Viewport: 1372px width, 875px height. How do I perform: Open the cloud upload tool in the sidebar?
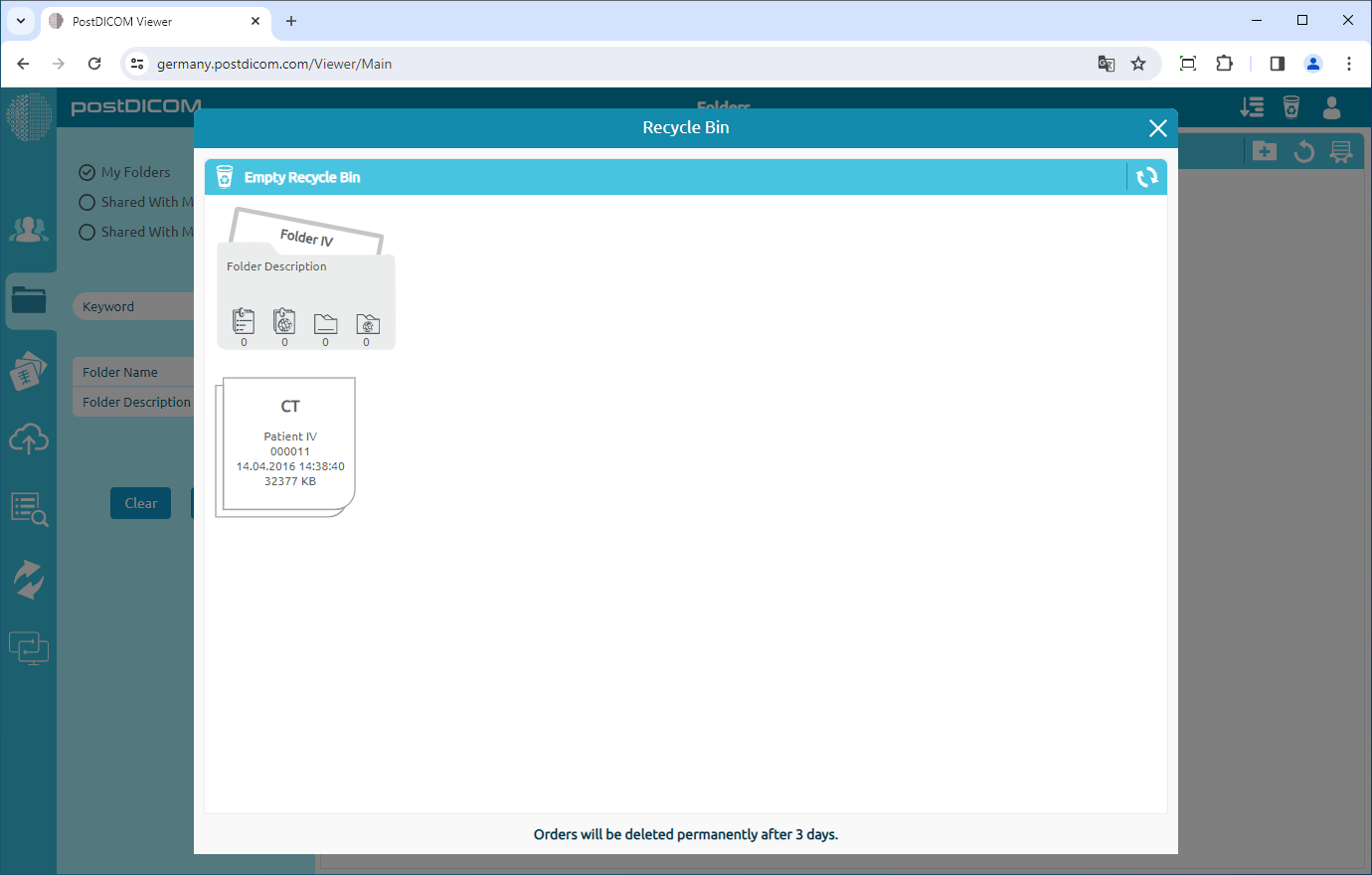pyautogui.click(x=29, y=438)
